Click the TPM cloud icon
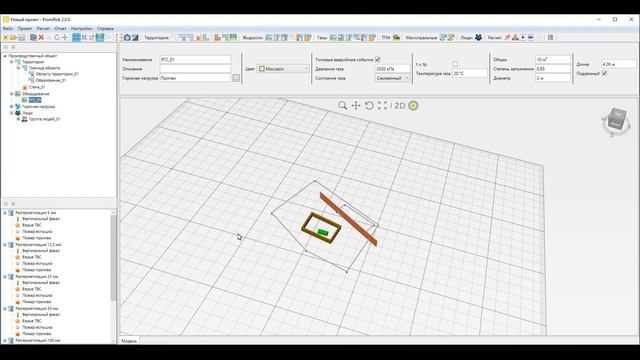Screen dimensions: 640x360 pyautogui.click(x=396, y=38)
